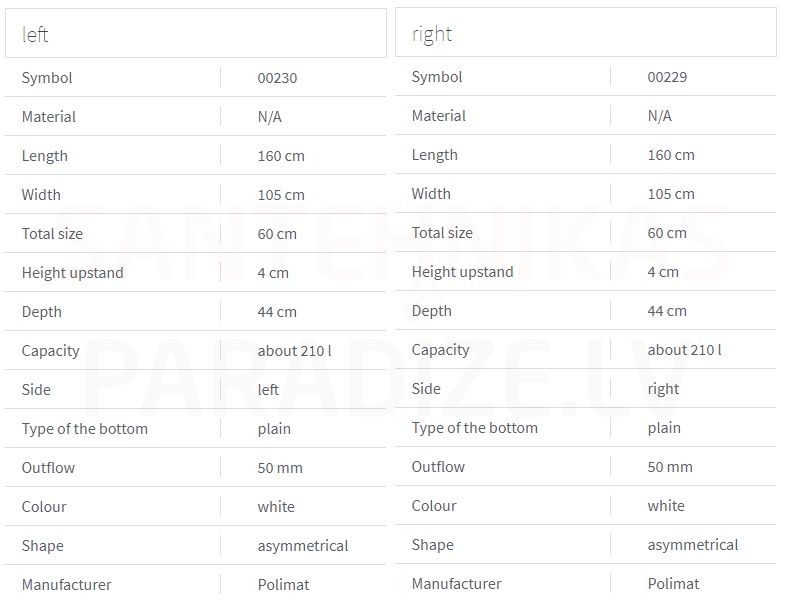790x616 pixels.
Task: Click right Shape value asymmetrical
Action: pyautogui.click(x=693, y=545)
